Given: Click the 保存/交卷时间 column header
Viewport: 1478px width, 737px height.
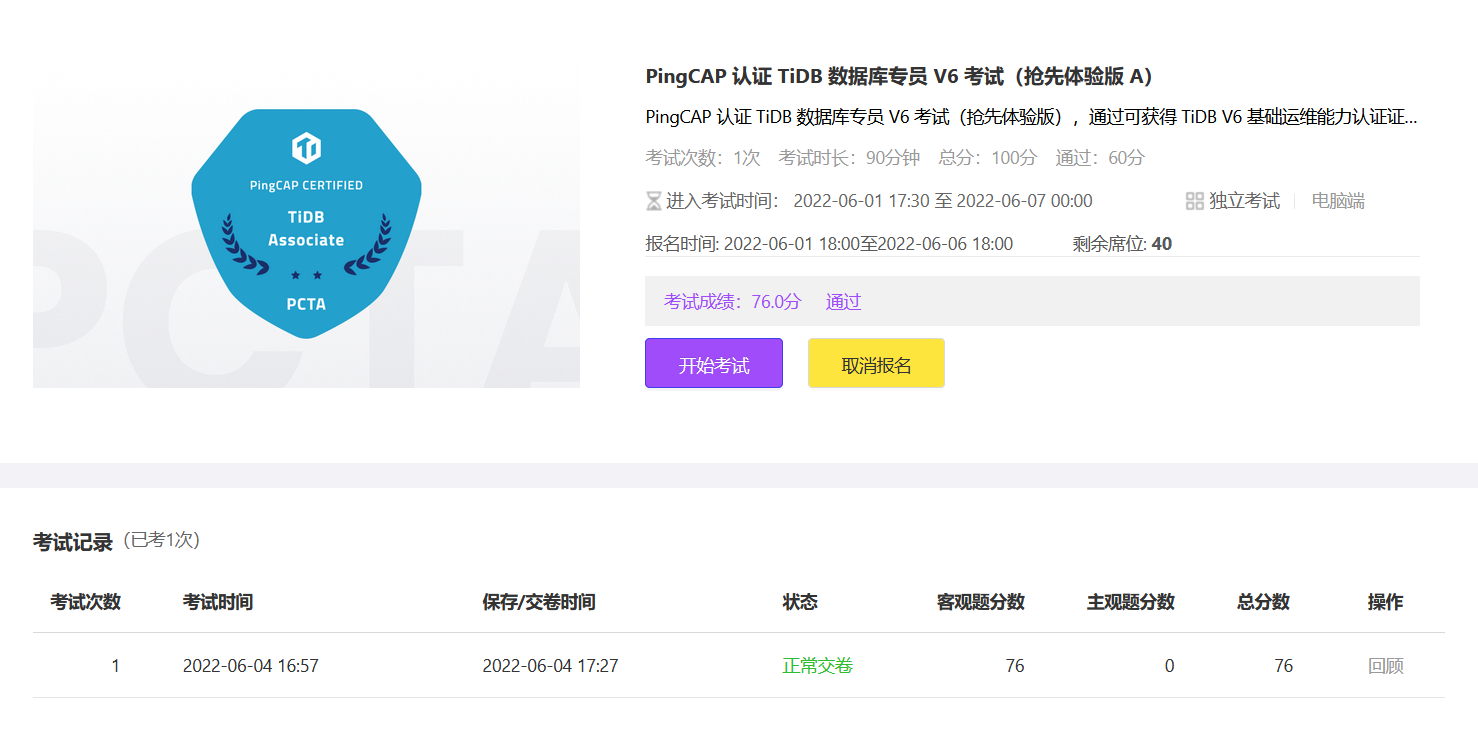Looking at the screenshot, I should tap(539, 602).
